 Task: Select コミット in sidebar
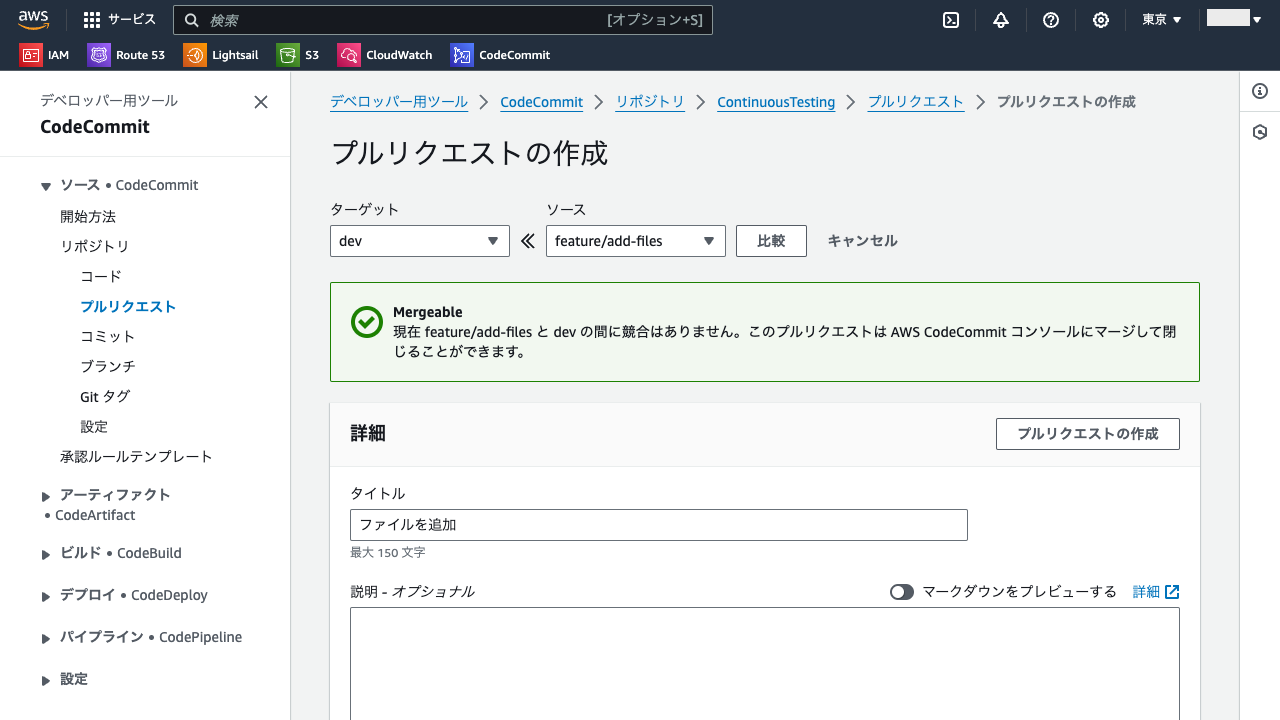(x=108, y=336)
